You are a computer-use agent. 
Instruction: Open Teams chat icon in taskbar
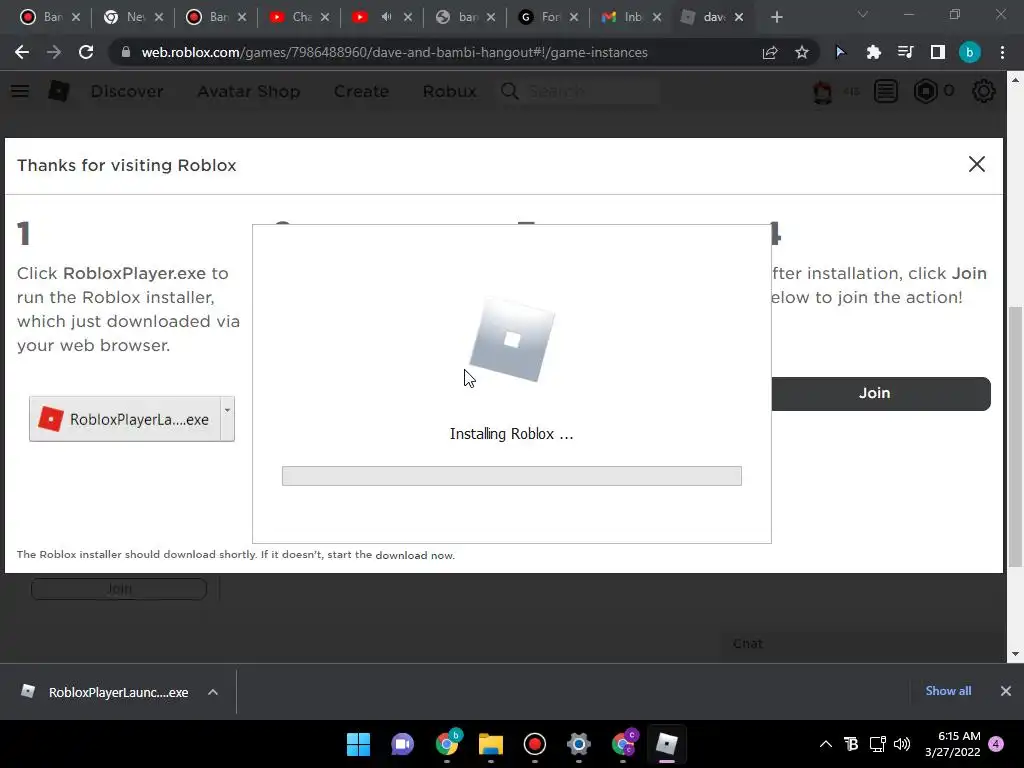point(402,744)
